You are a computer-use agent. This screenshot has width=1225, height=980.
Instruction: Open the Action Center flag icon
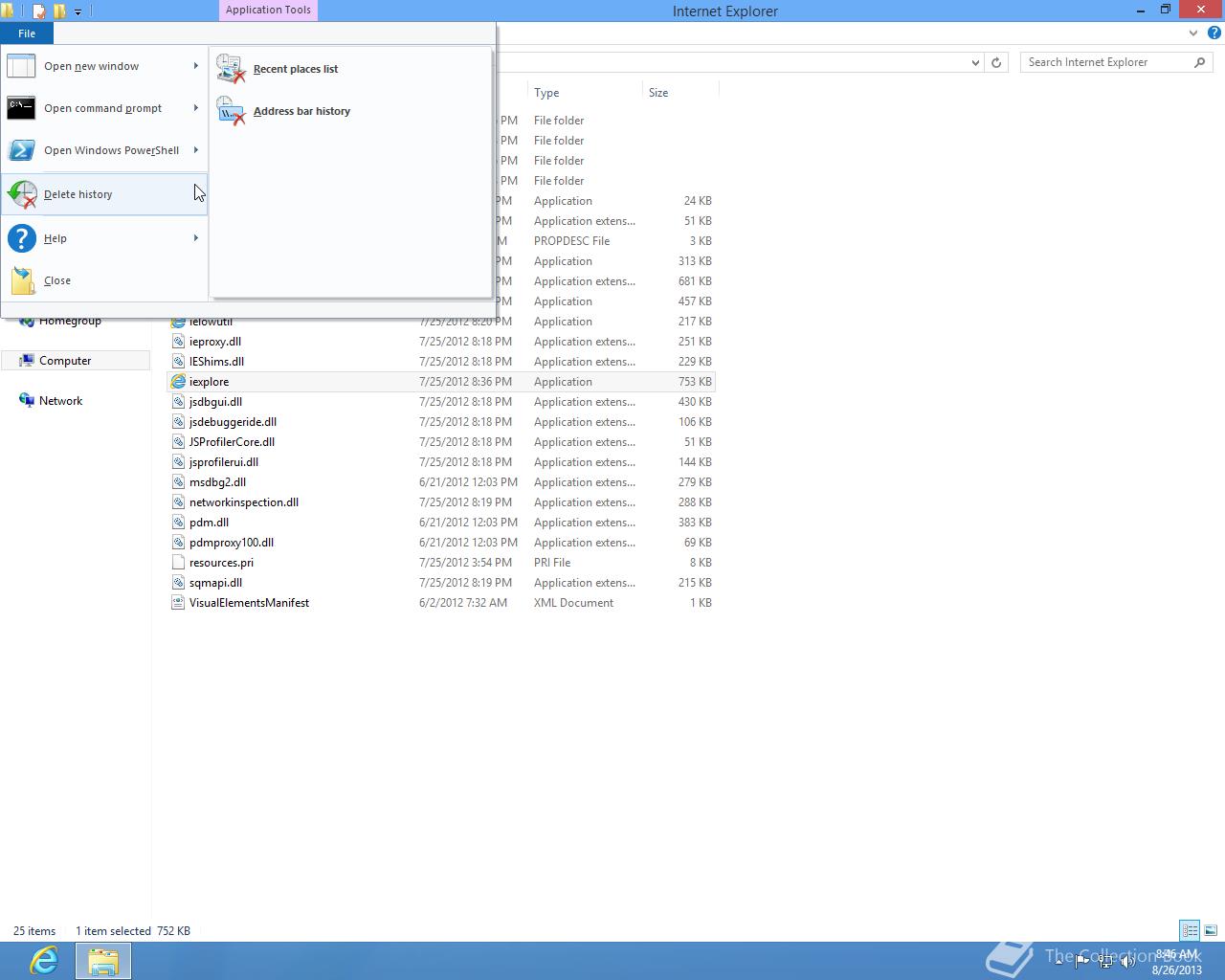(x=1082, y=962)
